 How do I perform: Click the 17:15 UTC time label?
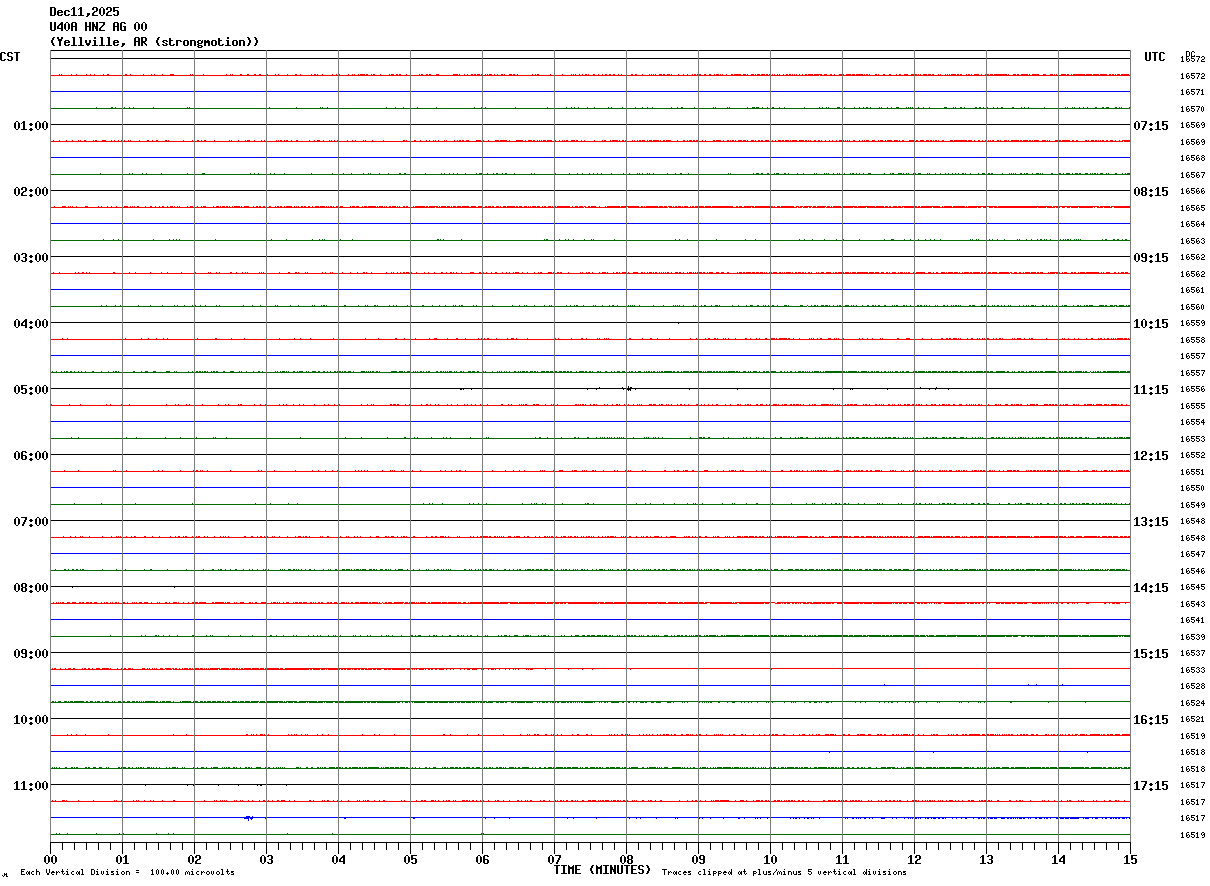1151,786
